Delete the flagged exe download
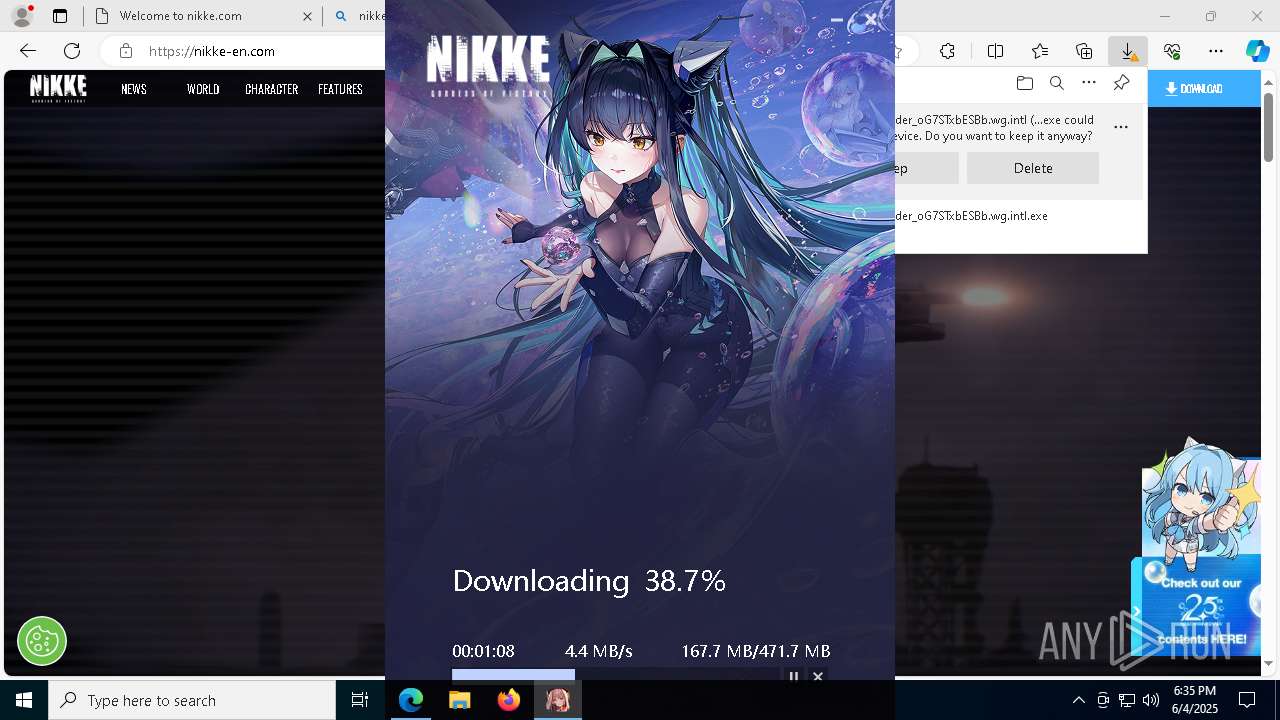This screenshot has width=1280, height=720. coord(1033,168)
